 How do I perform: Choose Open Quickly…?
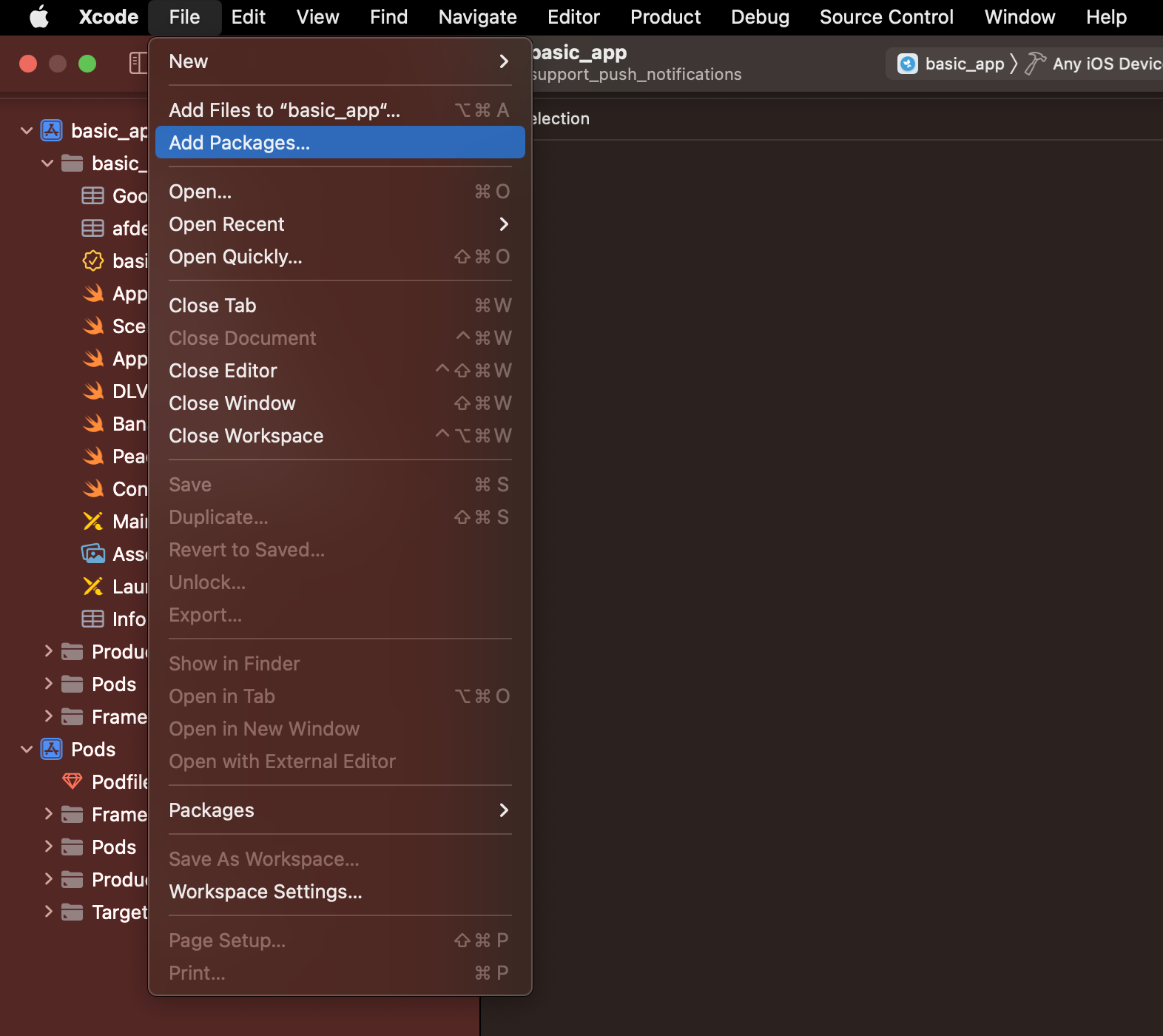tap(340, 257)
